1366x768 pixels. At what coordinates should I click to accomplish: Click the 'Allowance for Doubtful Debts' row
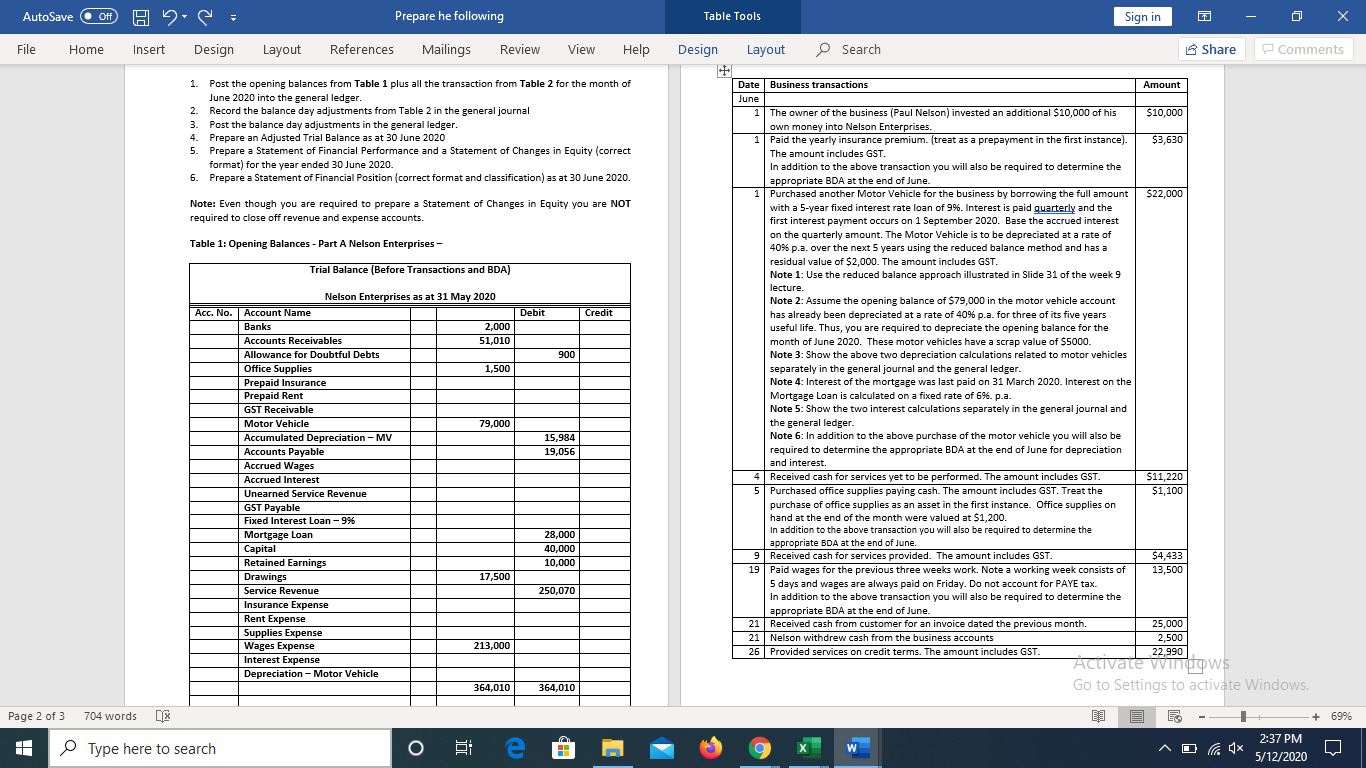coord(411,354)
